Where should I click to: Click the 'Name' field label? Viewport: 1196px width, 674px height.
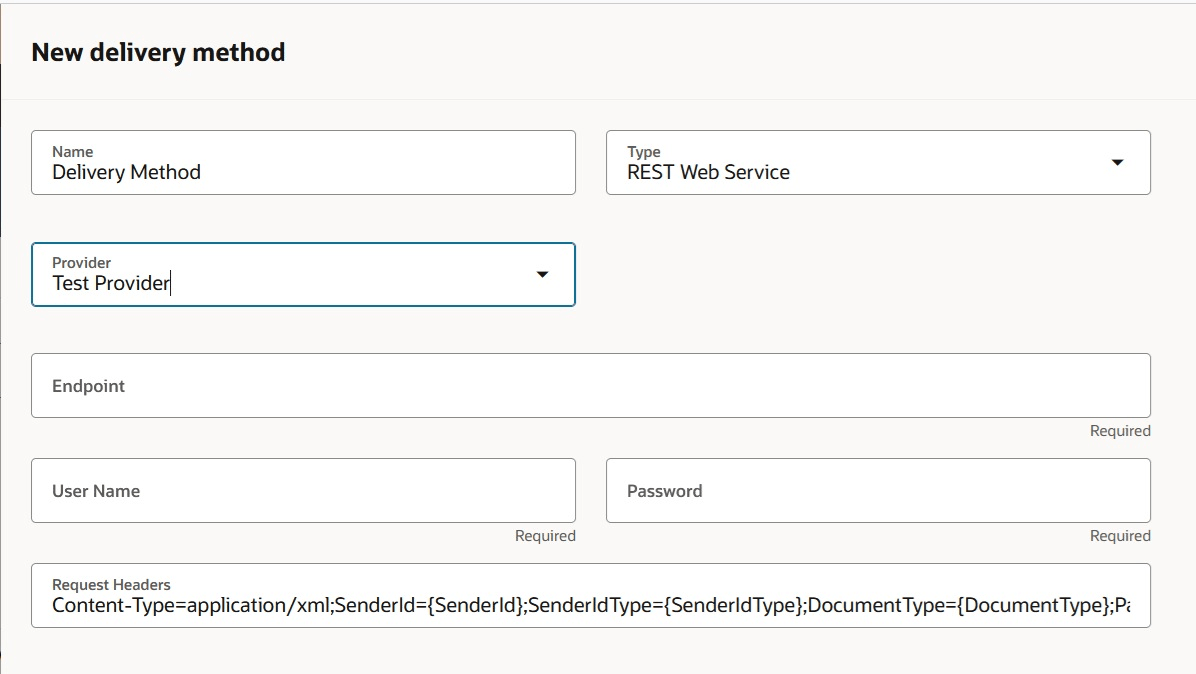72,152
